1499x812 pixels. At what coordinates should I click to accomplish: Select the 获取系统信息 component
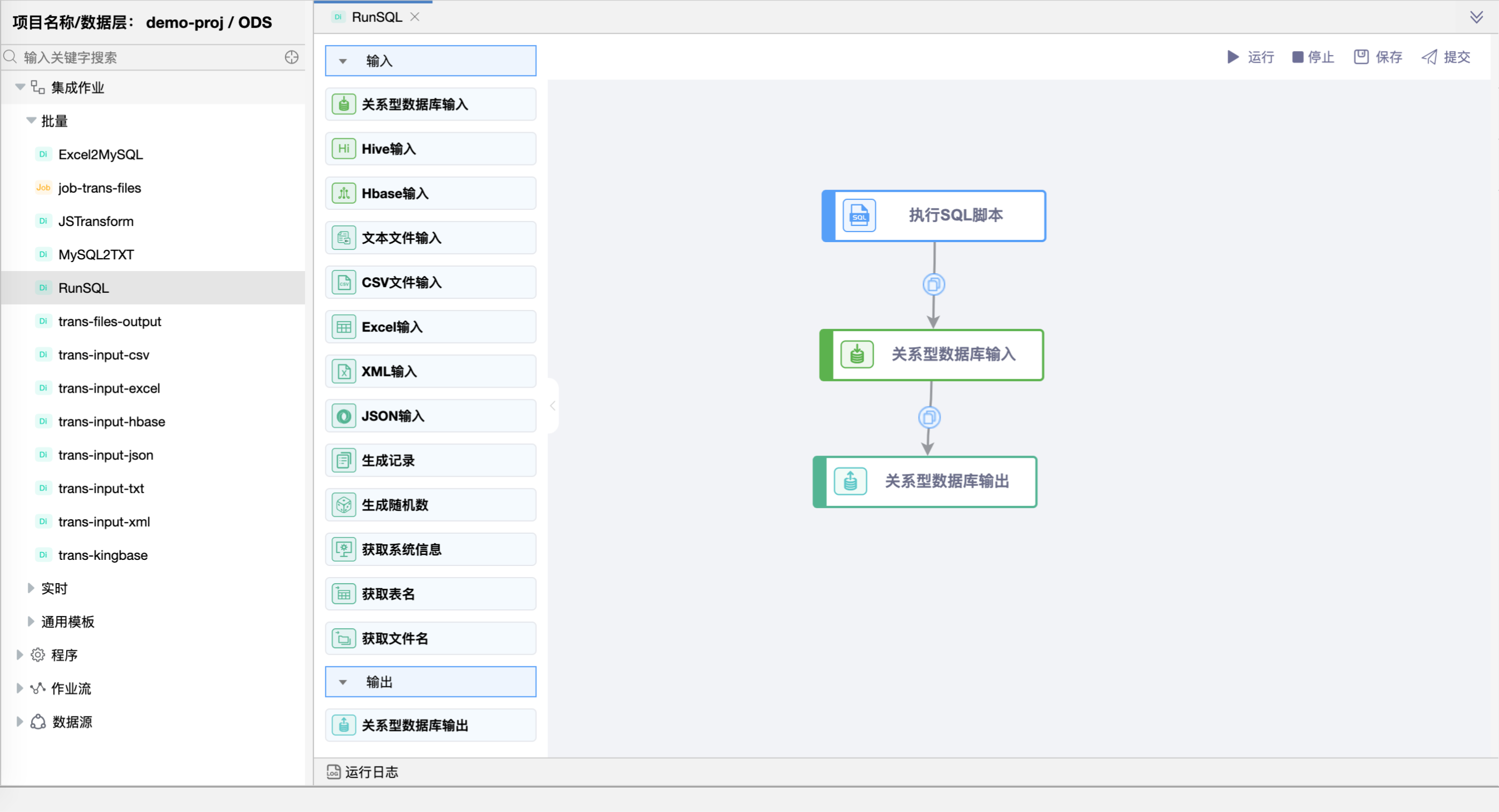430,549
